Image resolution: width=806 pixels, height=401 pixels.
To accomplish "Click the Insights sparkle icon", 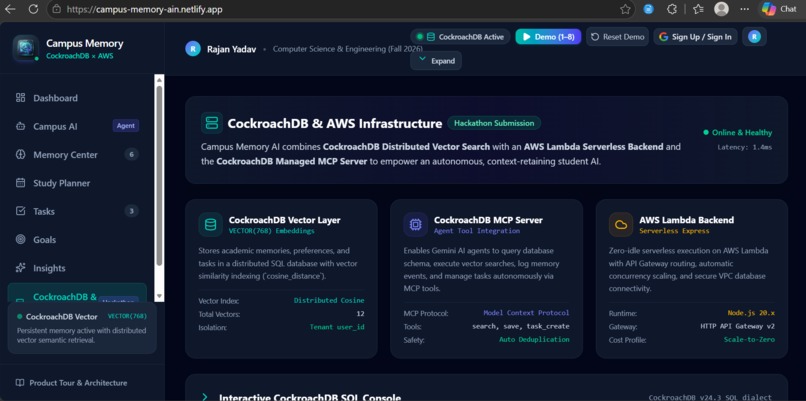I will (x=21, y=267).
